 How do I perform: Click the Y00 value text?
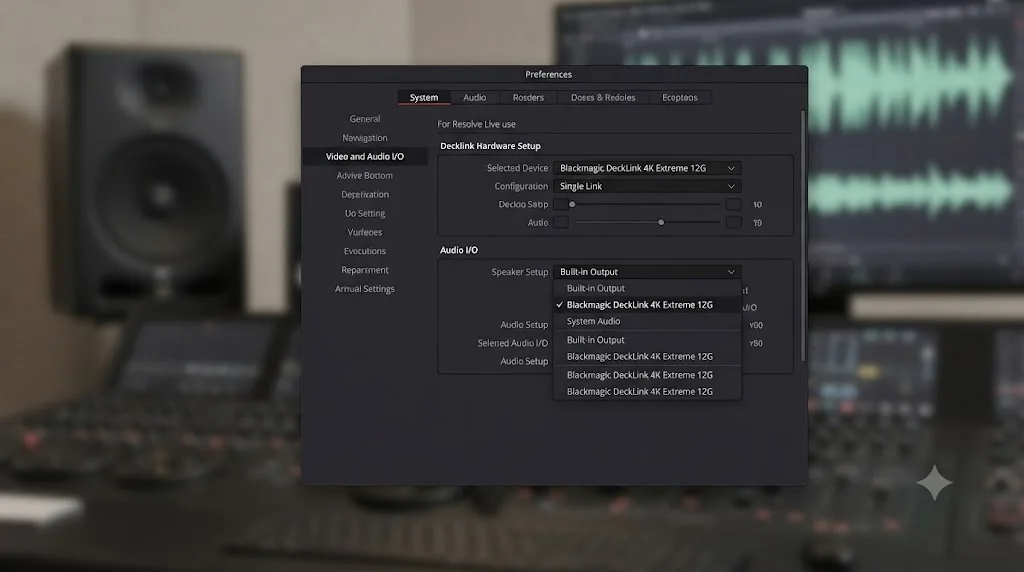[756, 325]
